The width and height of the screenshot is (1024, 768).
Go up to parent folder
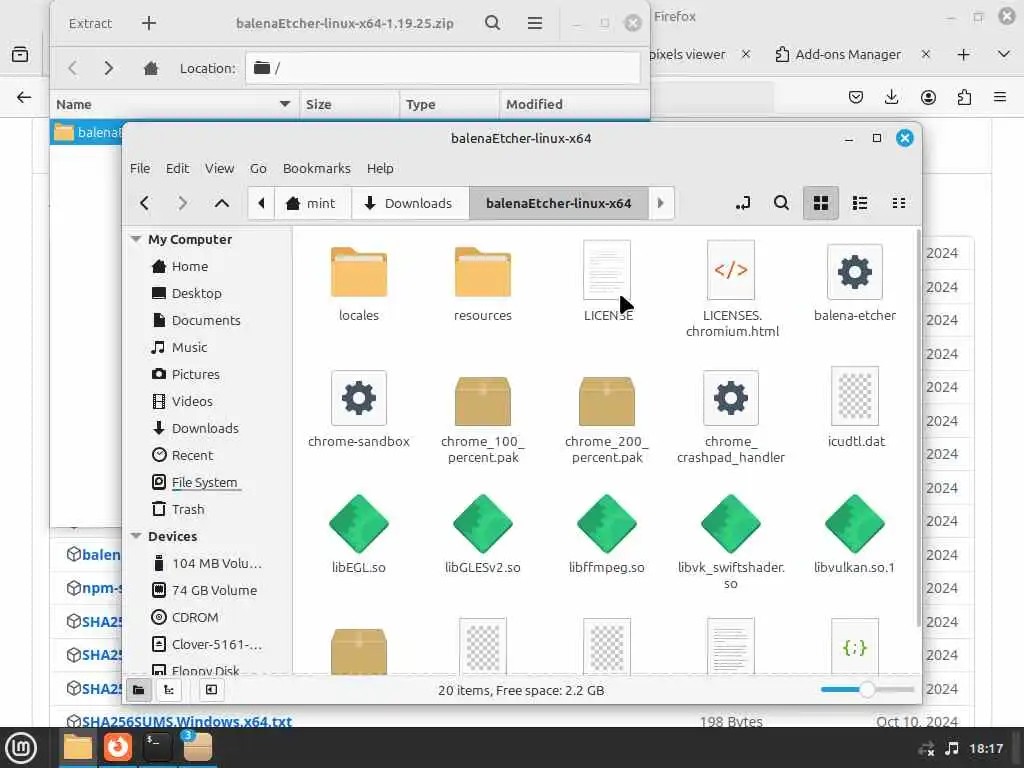click(x=221, y=203)
